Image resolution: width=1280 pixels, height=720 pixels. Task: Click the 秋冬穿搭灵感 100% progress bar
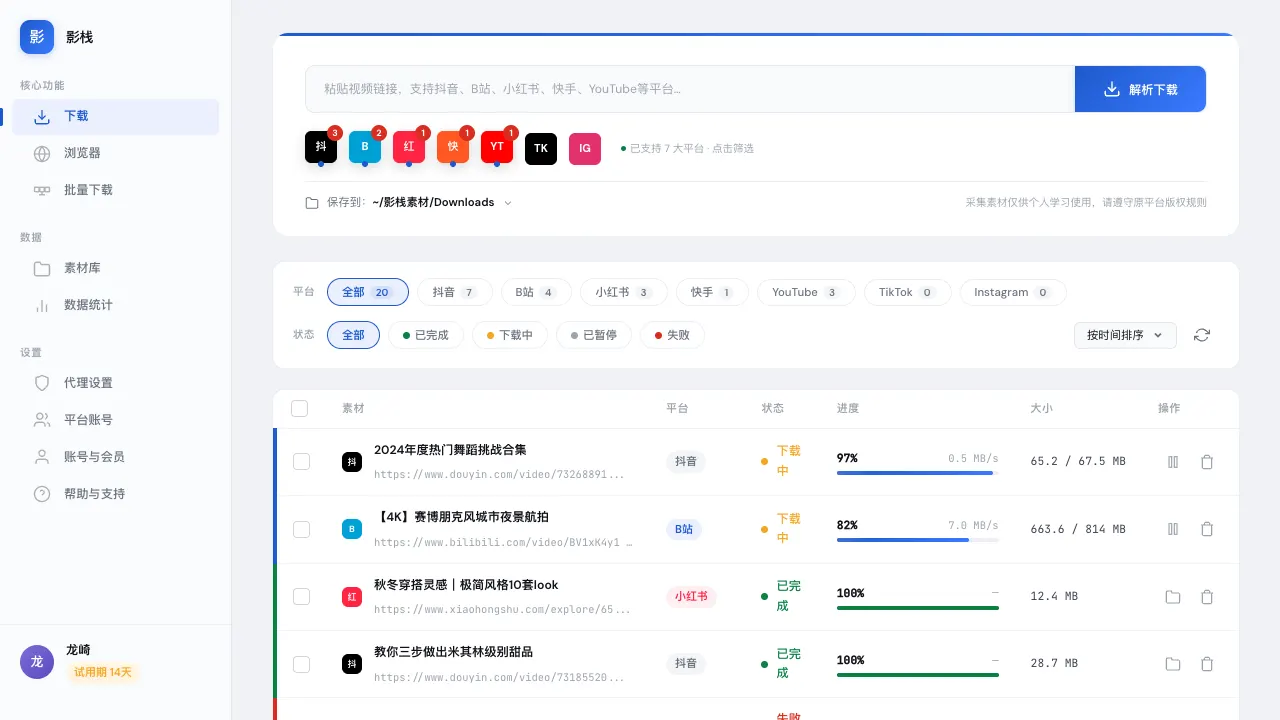(x=918, y=607)
